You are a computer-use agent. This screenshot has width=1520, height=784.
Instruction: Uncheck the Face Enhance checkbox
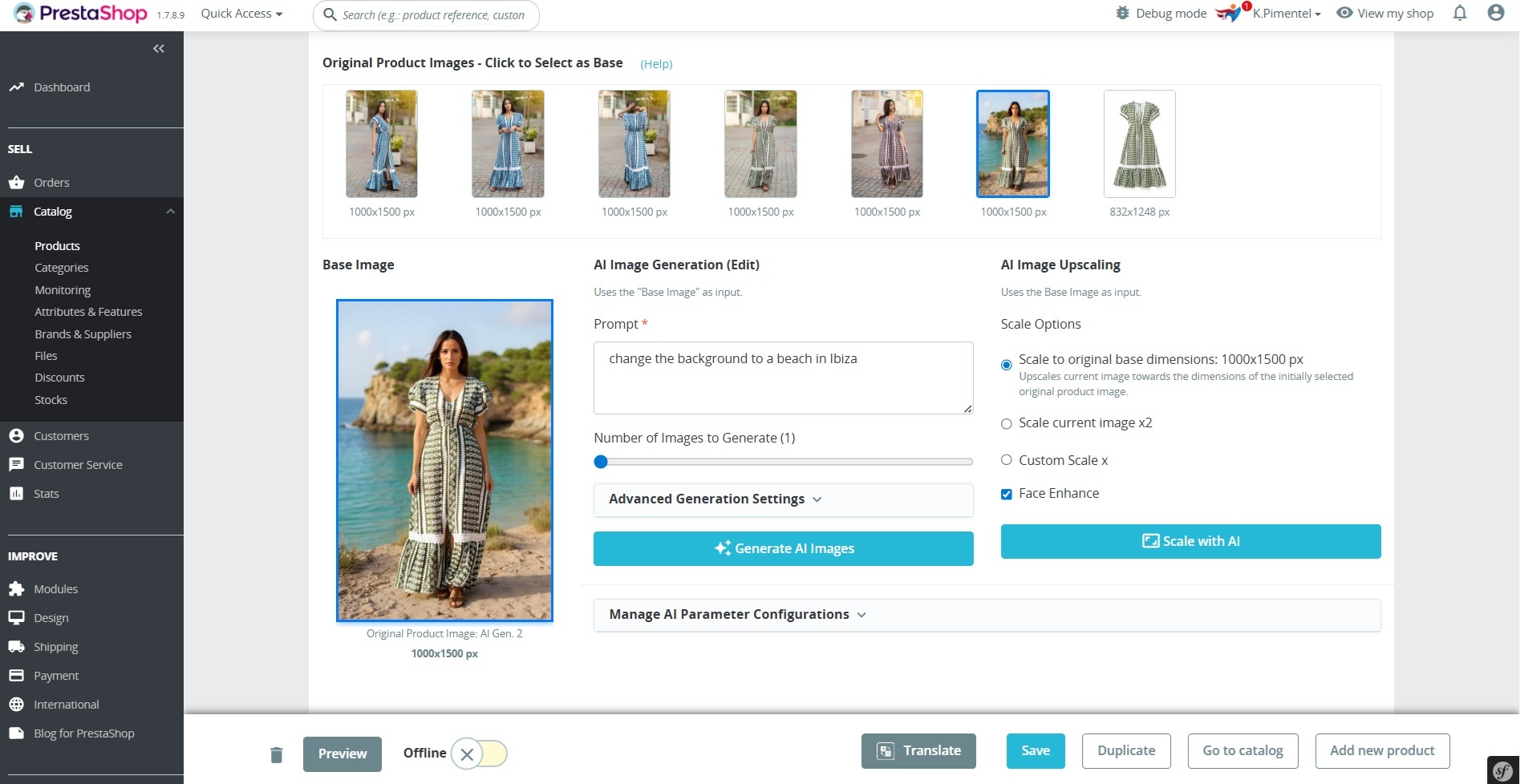(x=1007, y=494)
